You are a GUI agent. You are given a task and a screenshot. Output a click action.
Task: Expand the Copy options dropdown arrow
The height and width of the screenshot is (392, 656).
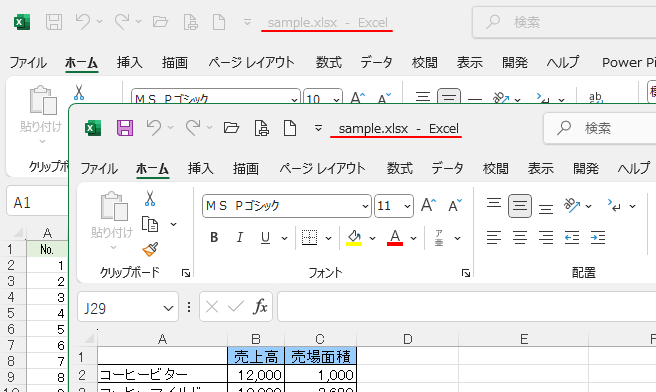point(173,225)
